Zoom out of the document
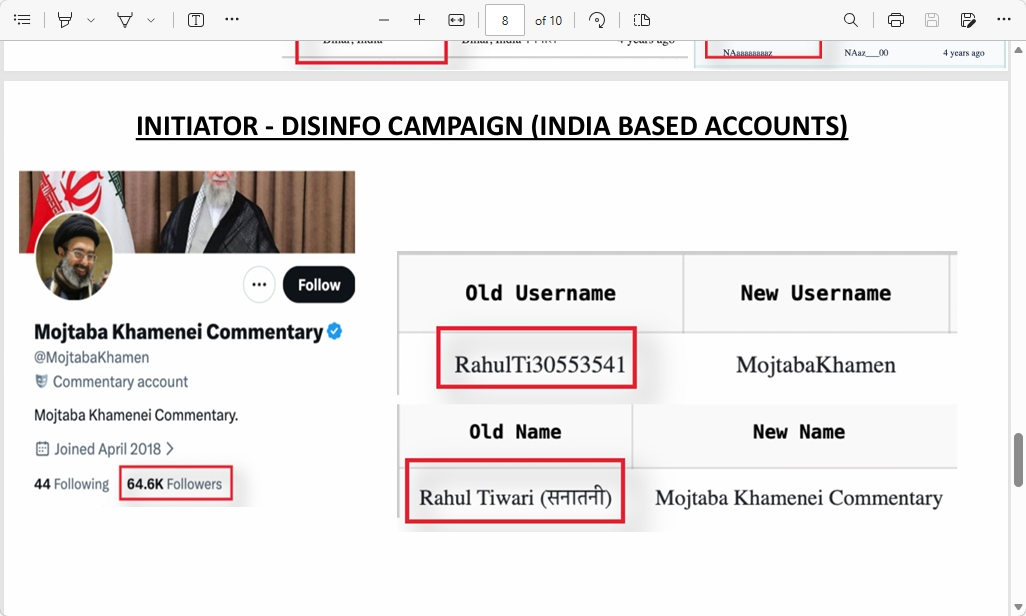This screenshot has width=1026, height=616. pyautogui.click(x=384, y=20)
